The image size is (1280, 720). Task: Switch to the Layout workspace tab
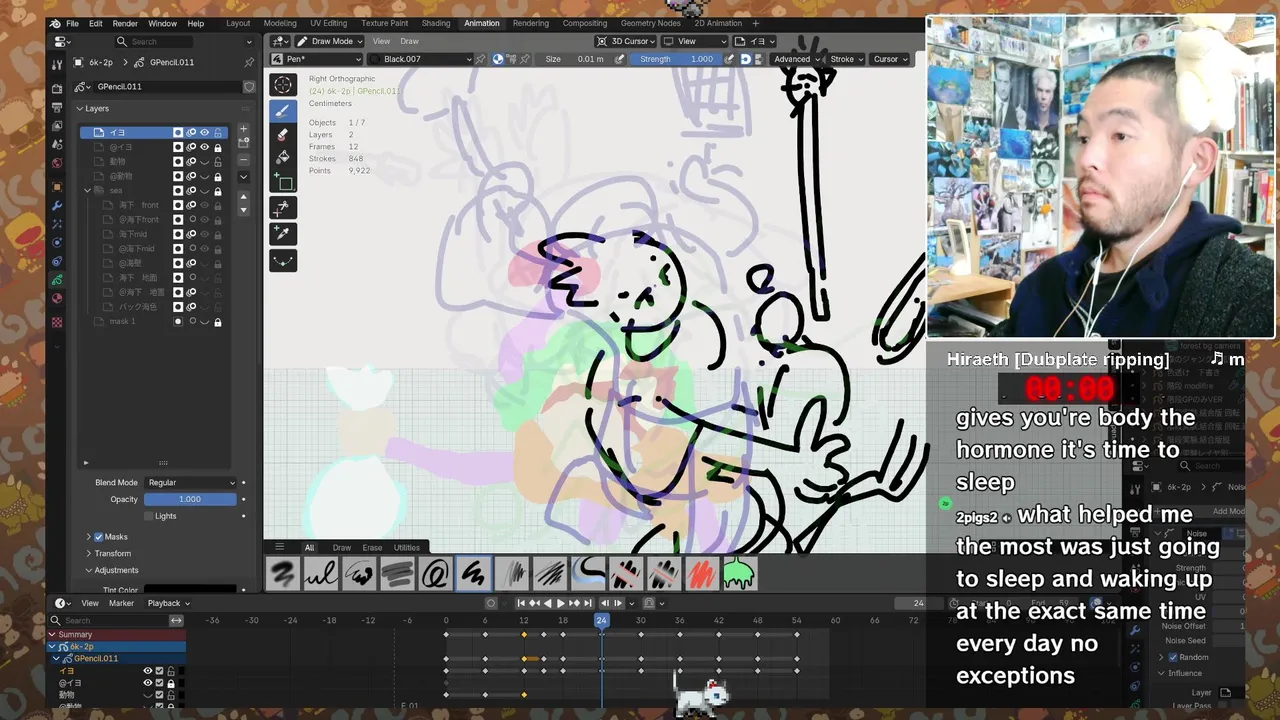tap(238, 23)
